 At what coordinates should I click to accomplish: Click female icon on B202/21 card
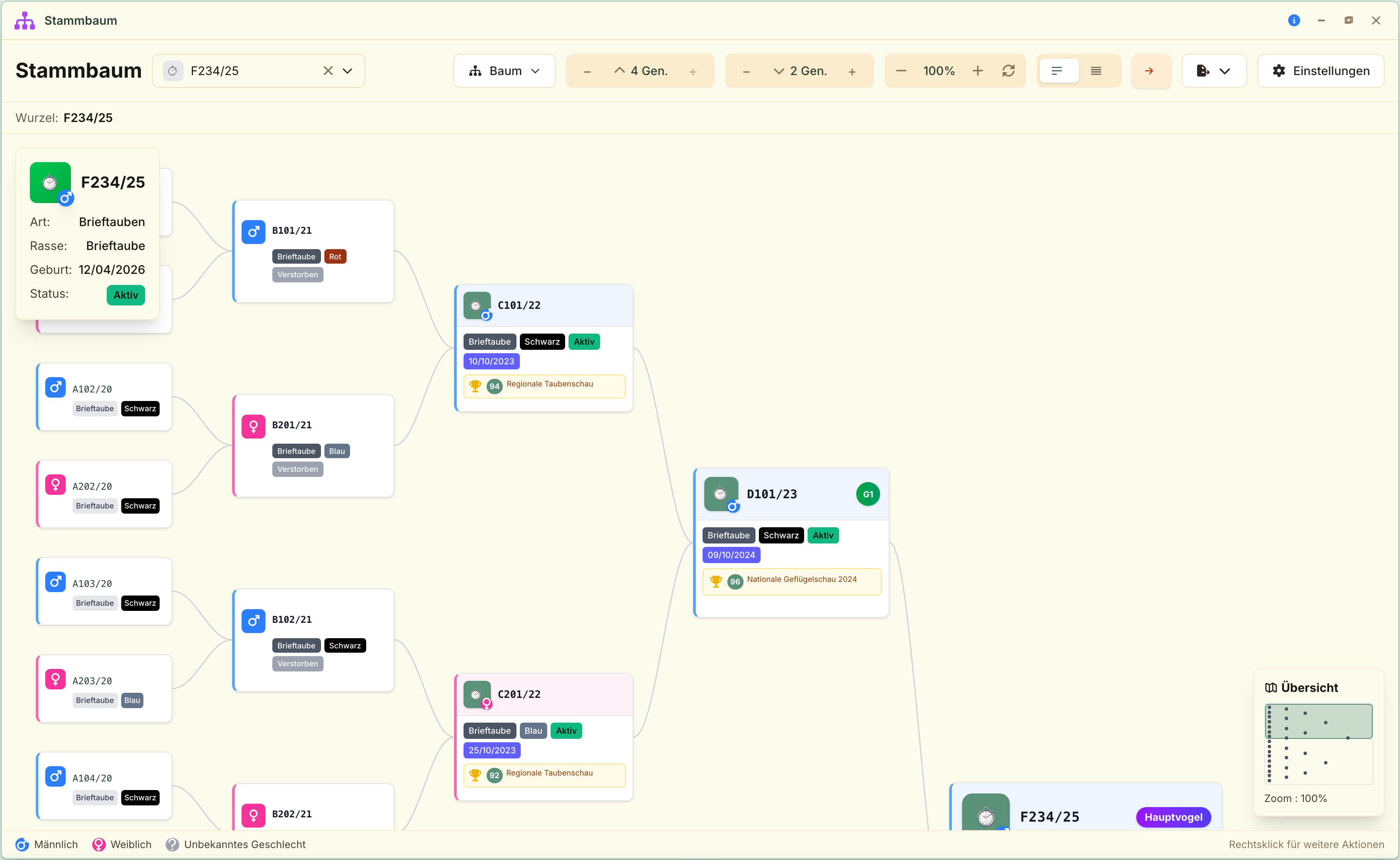pyautogui.click(x=253, y=815)
